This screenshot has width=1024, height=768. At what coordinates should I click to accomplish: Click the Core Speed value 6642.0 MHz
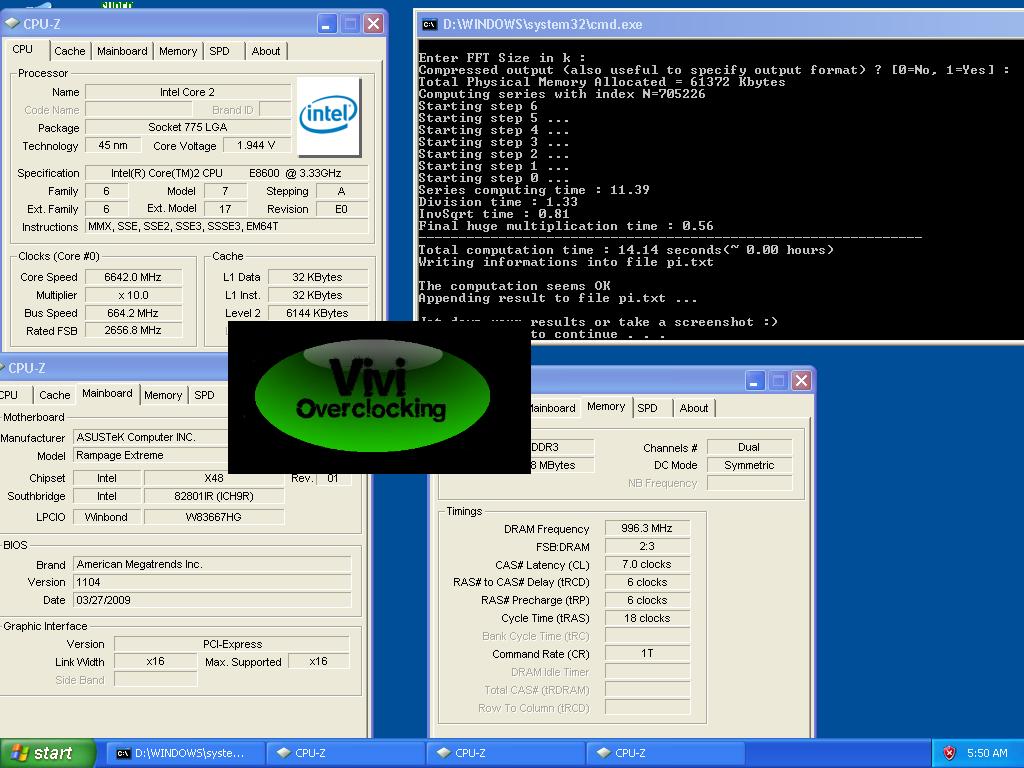click(133, 277)
